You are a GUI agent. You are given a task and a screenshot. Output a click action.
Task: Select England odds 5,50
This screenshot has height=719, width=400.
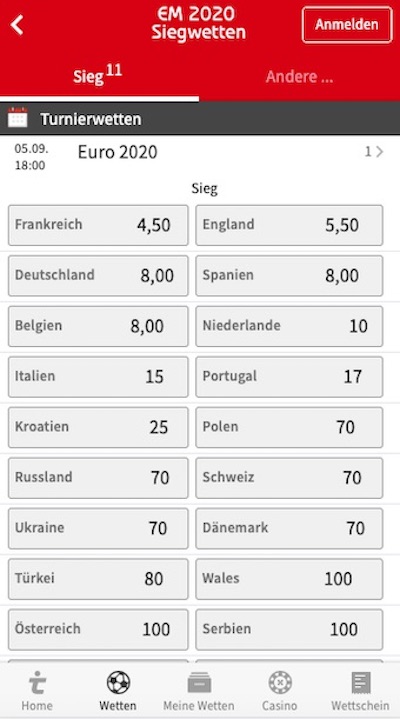(289, 225)
